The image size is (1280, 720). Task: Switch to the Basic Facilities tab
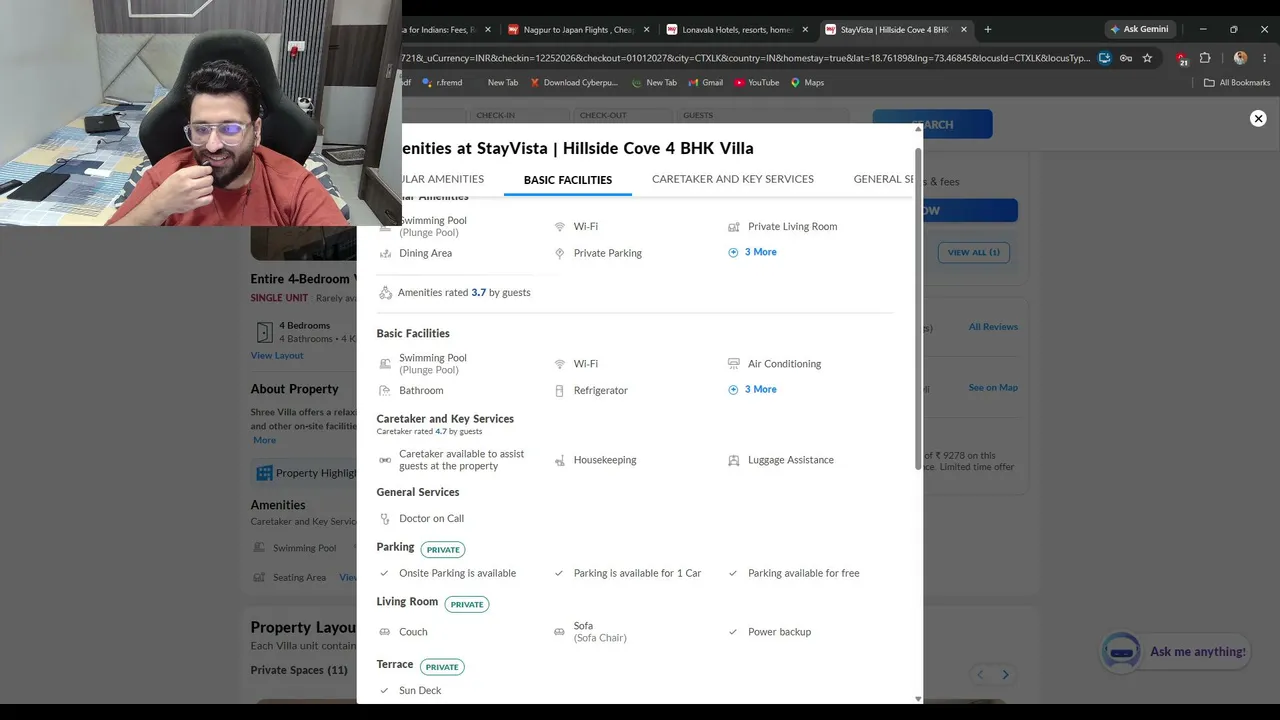click(568, 180)
